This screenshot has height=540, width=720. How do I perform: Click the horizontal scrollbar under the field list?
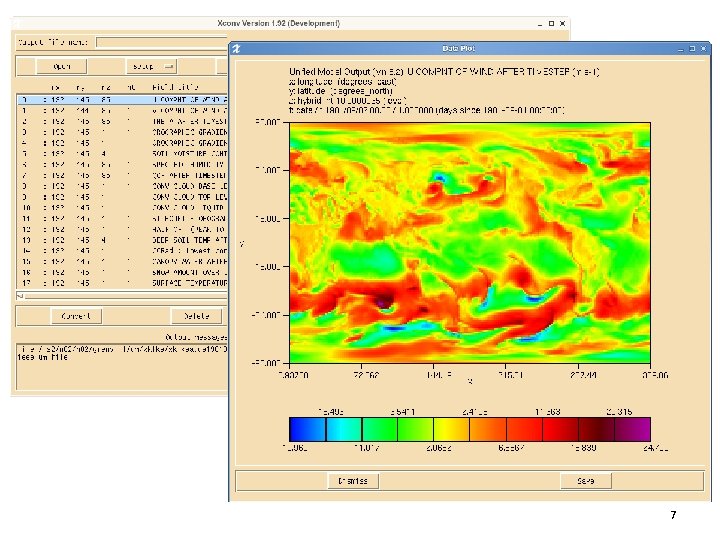point(123,296)
